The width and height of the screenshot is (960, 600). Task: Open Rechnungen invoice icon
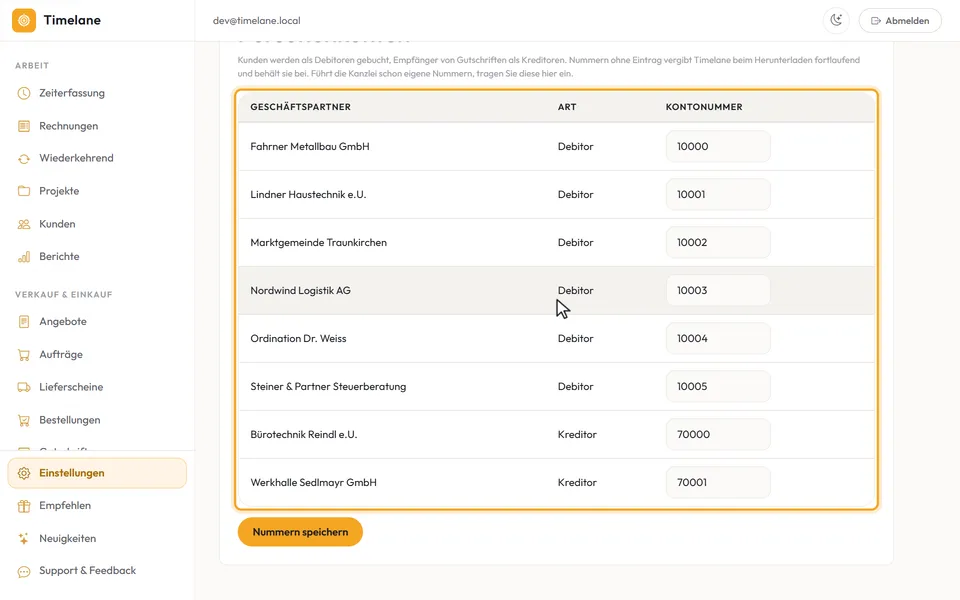[24, 126]
